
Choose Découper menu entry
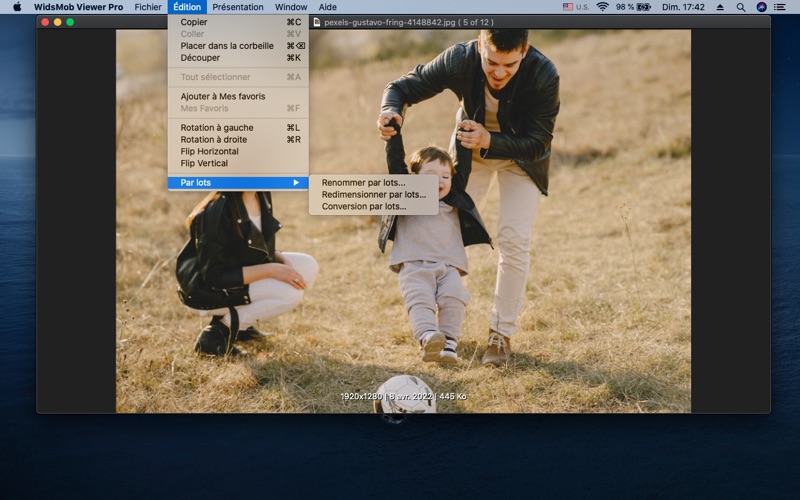click(238, 58)
